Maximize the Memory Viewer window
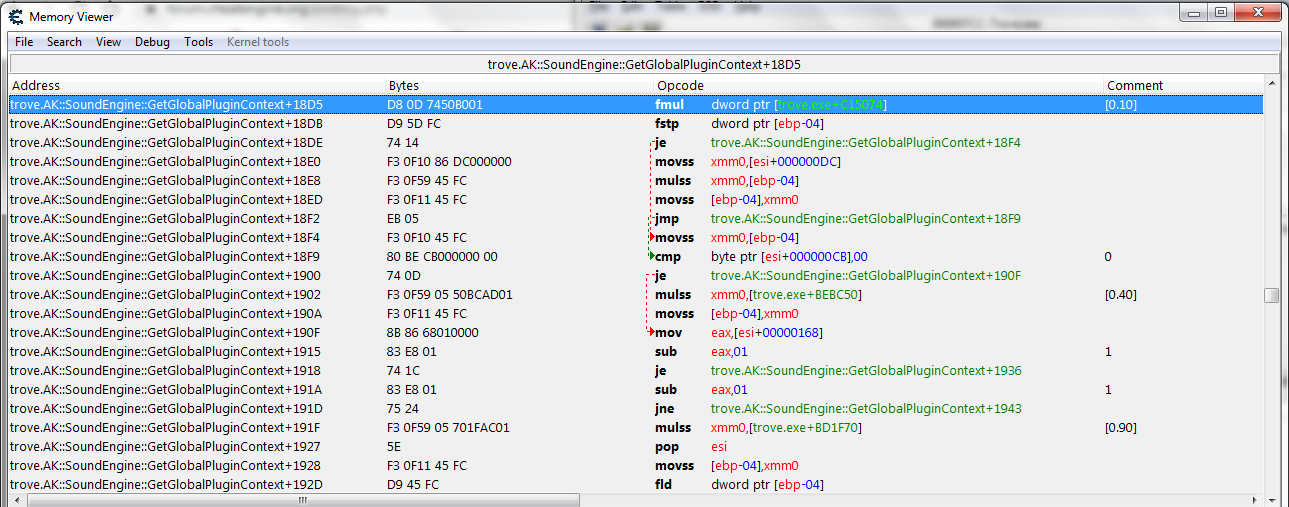 (1220, 13)
